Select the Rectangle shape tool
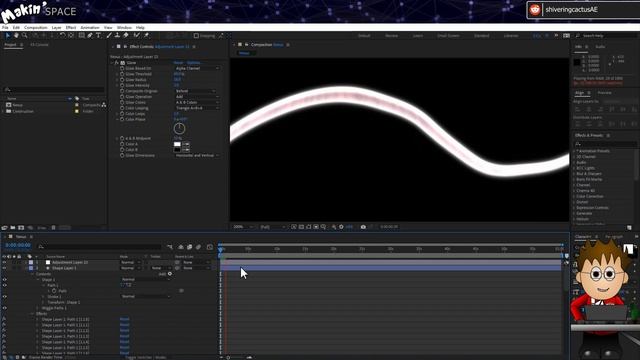 [x=82, y=36]
